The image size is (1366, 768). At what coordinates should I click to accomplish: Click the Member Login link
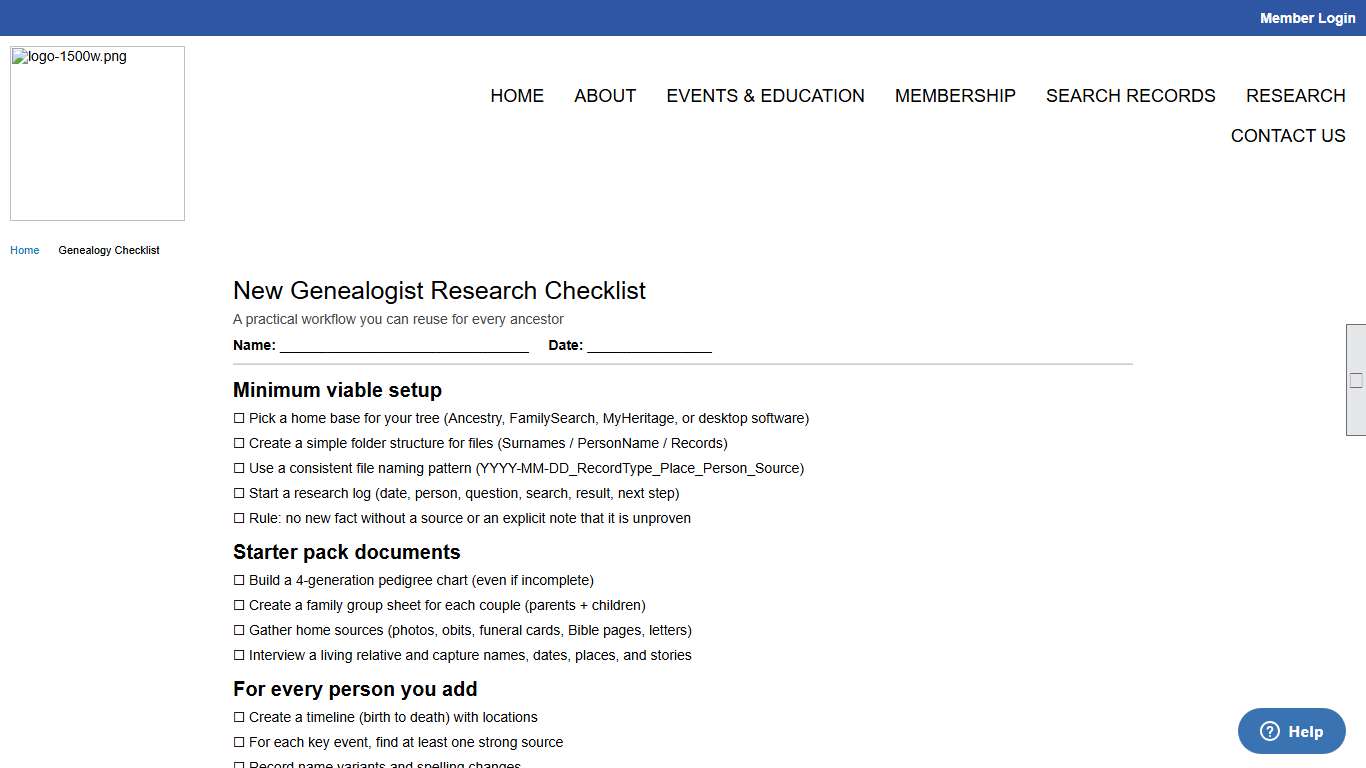(x=1307, y=17)
